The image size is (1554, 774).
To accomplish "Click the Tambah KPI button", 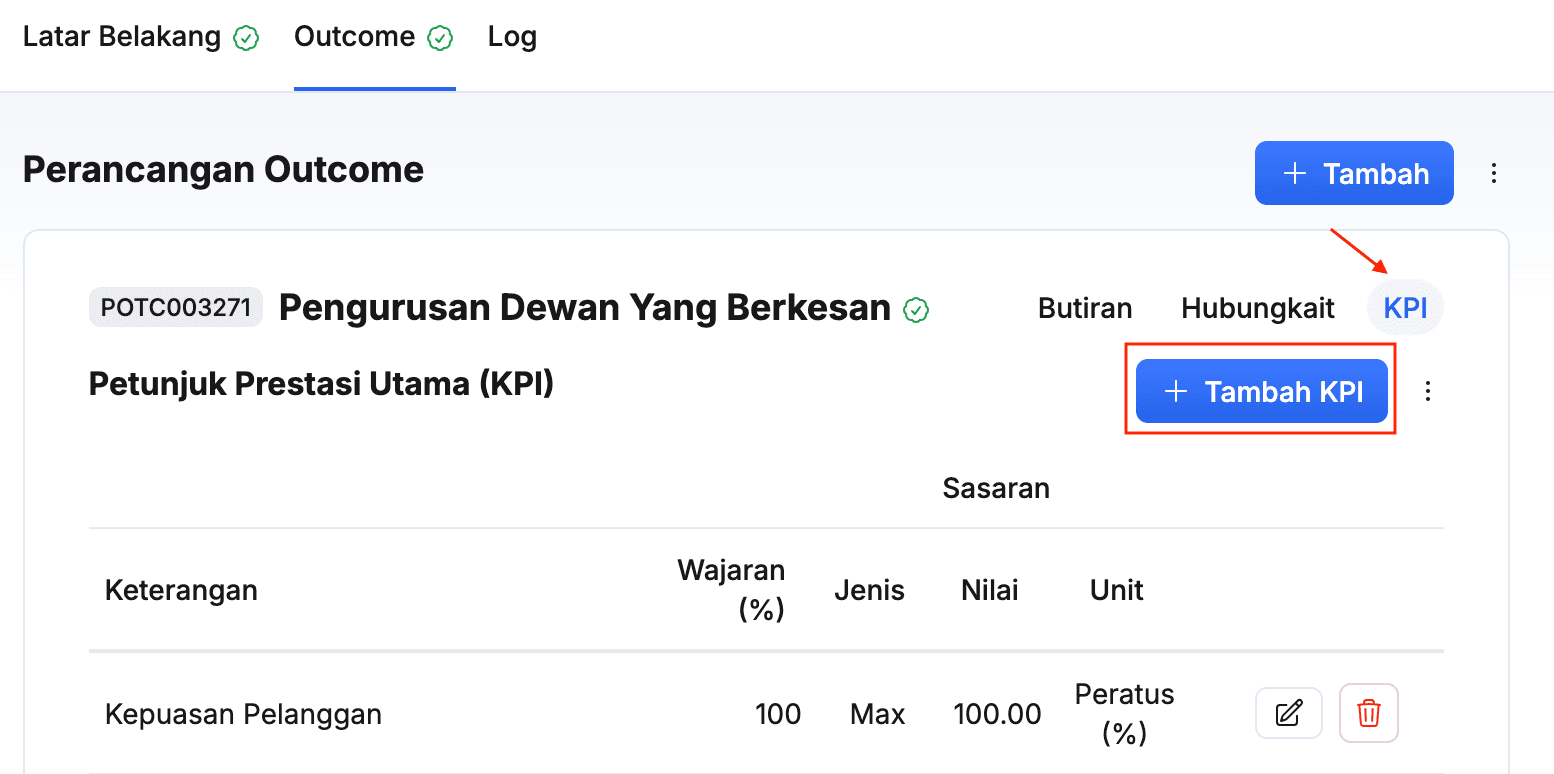I will (x=1262, y=391).
